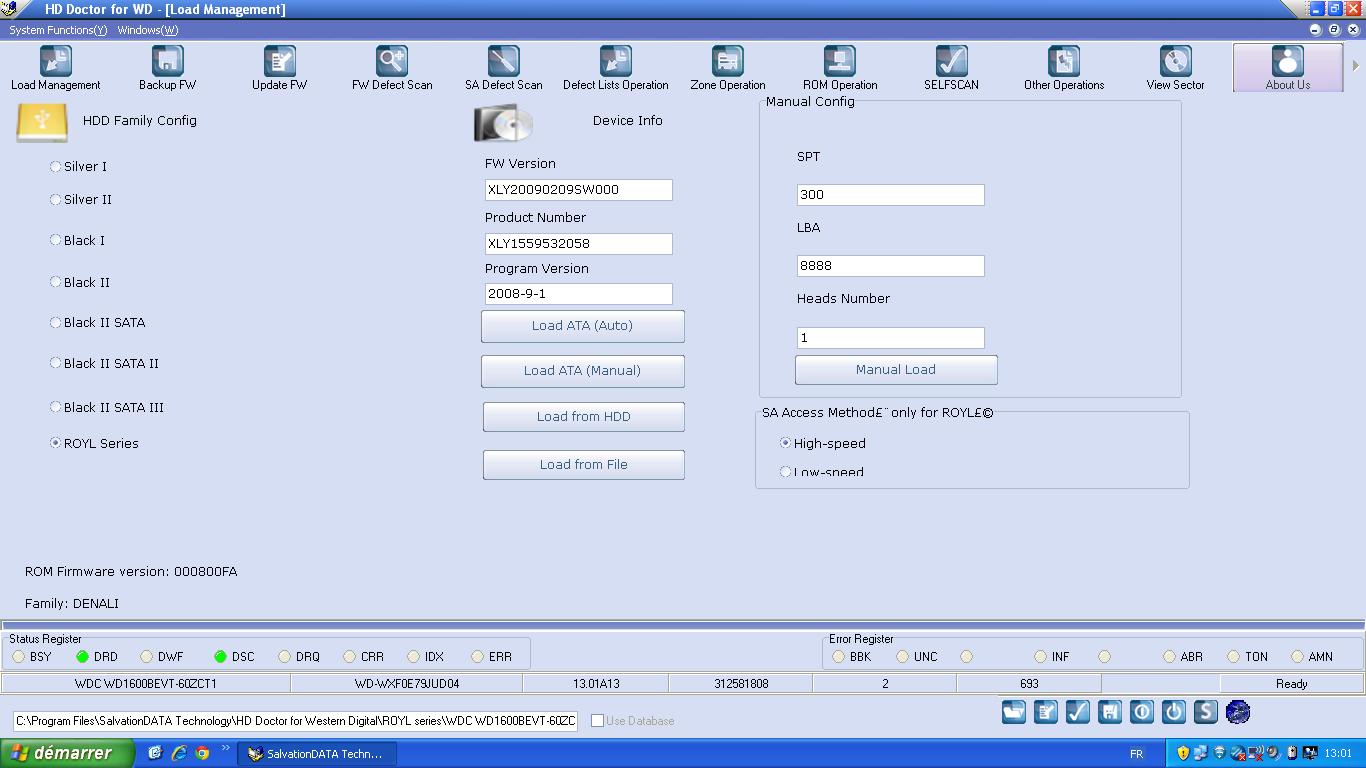This screenshot has height=768, width=1366.
Task: Click the SalvationDATA taskbar button
Action: point(317,754)
